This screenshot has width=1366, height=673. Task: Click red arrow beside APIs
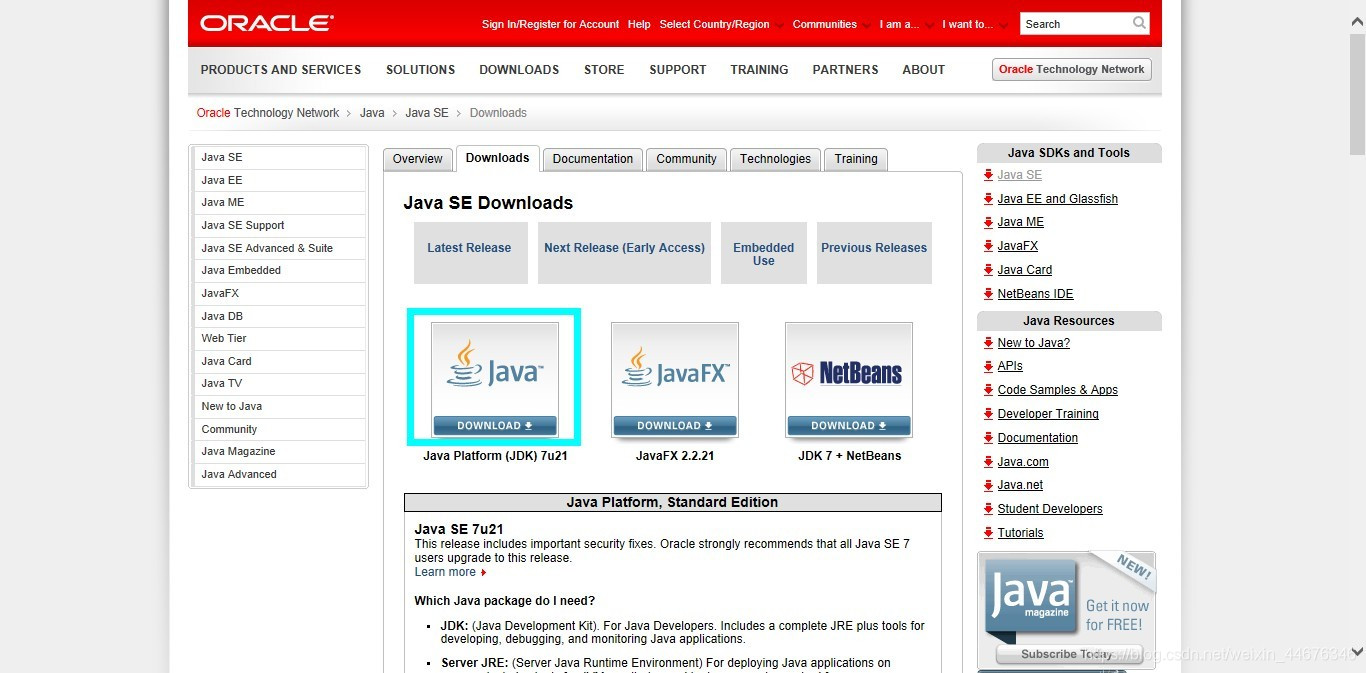tap(988, 366)
